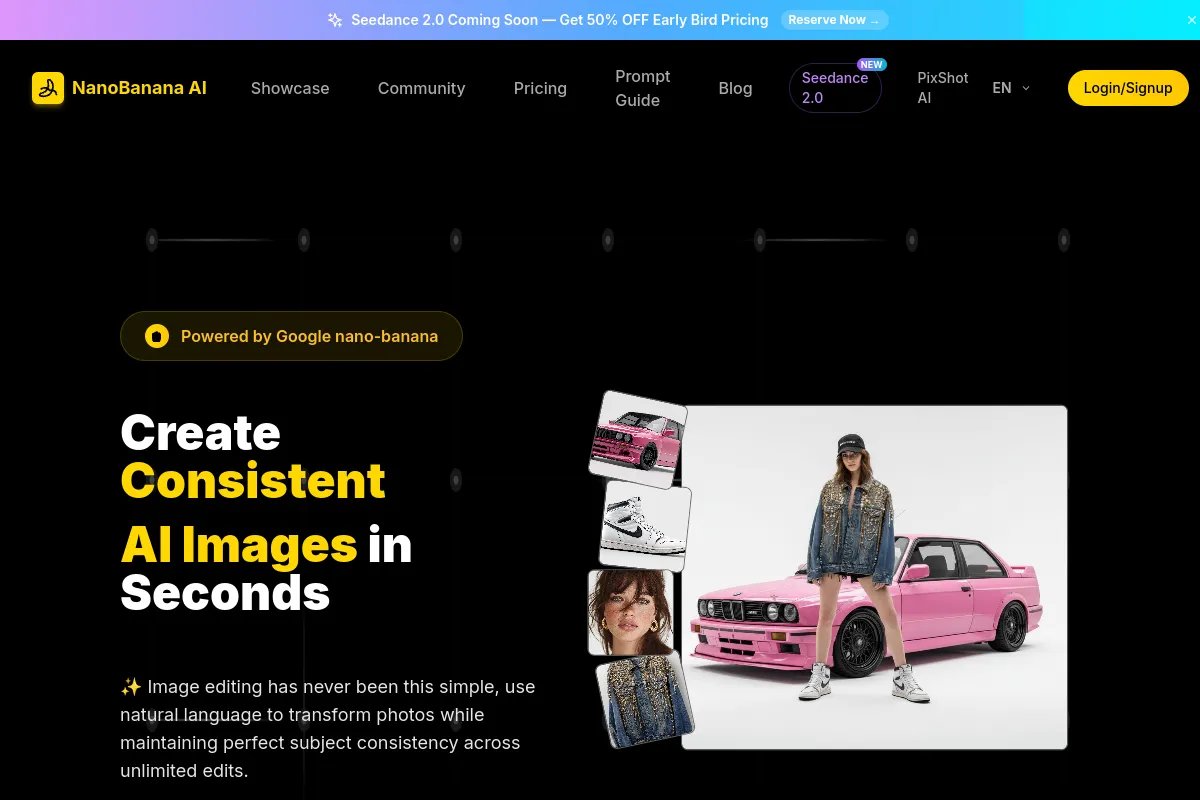Click the Powered by Google nano-banana badge
Screen dimensions: 1200x800
(291, 336)
